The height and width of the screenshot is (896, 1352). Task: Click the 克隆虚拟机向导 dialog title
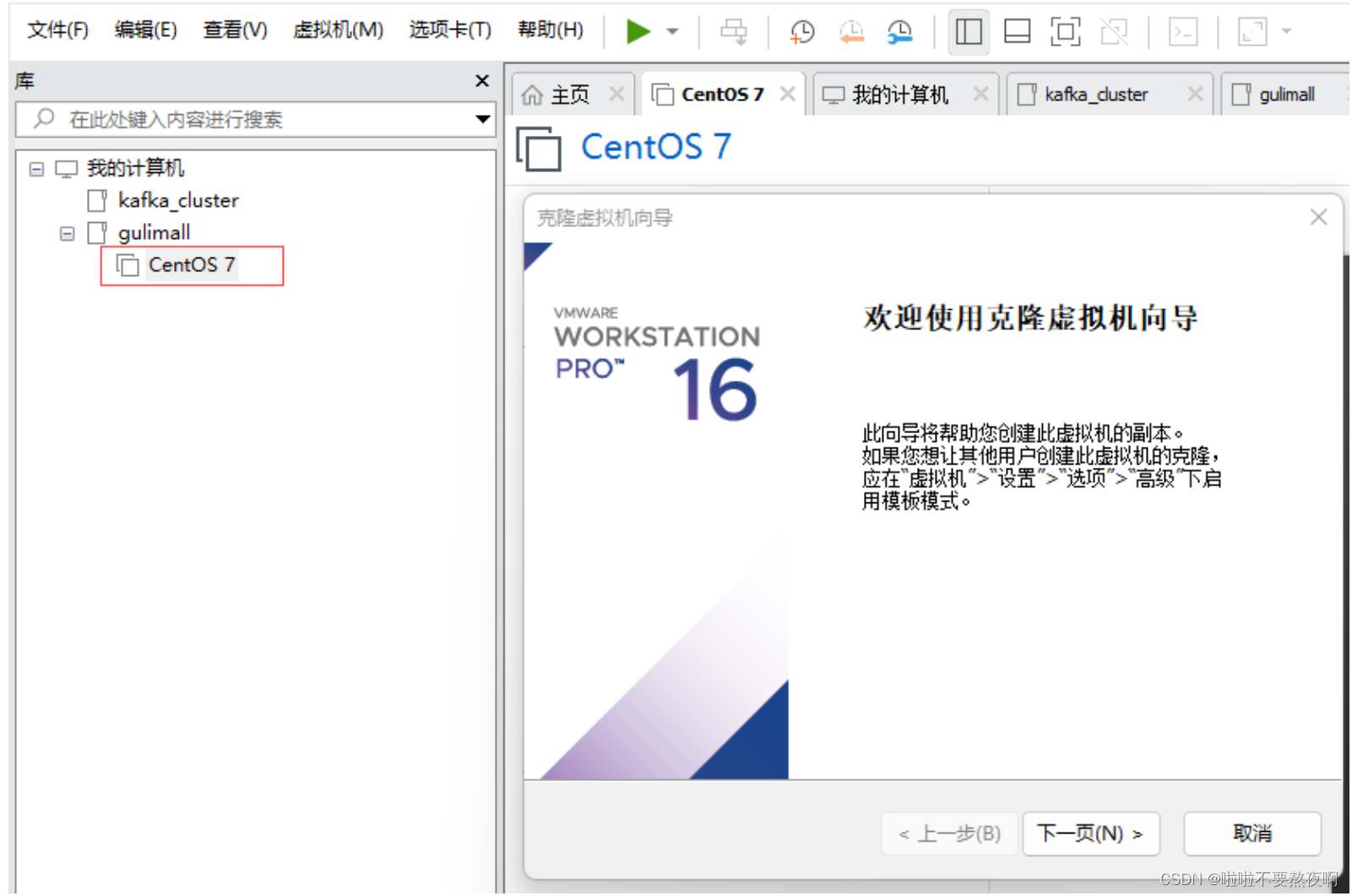click(605, 218)
